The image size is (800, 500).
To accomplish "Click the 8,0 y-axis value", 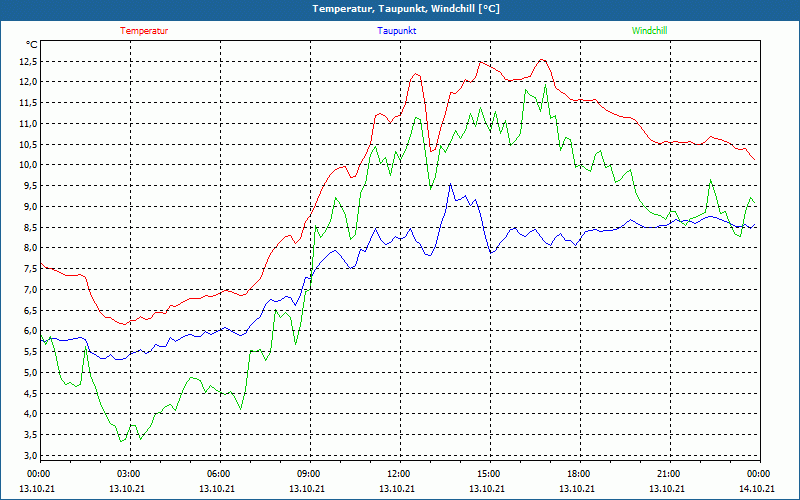I will [31, 248].
